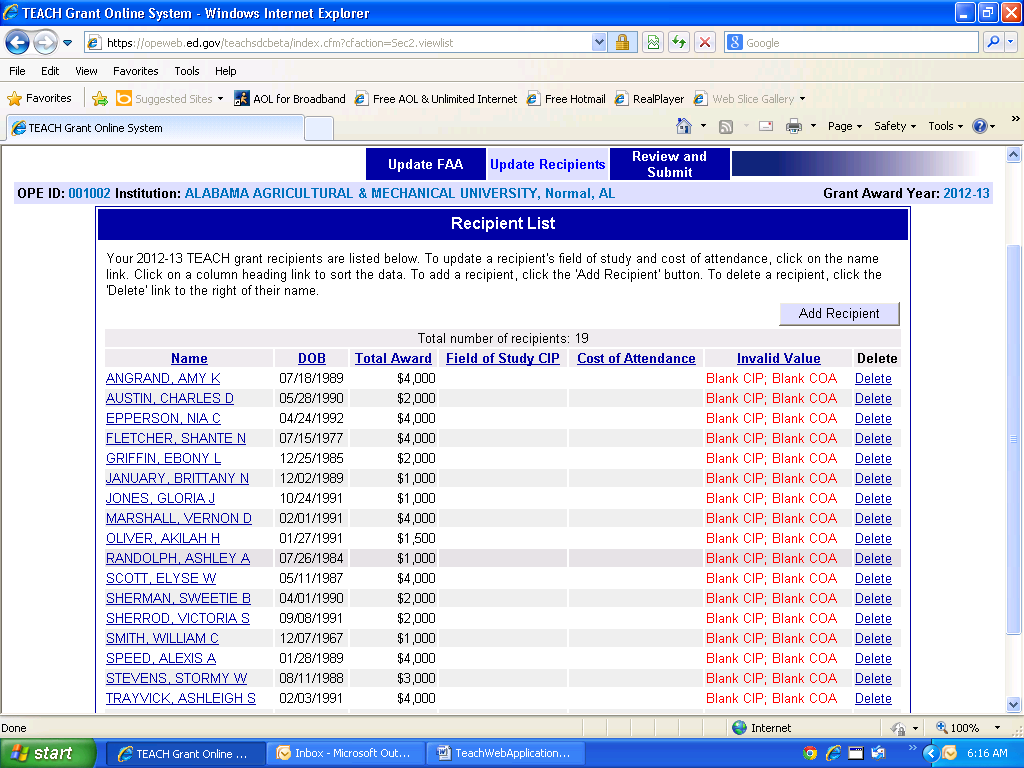The height and width of the screenshot is (768, 1024).
Task: Launch Google Chrome from the taskbar
Action: (x=810, y=753)
